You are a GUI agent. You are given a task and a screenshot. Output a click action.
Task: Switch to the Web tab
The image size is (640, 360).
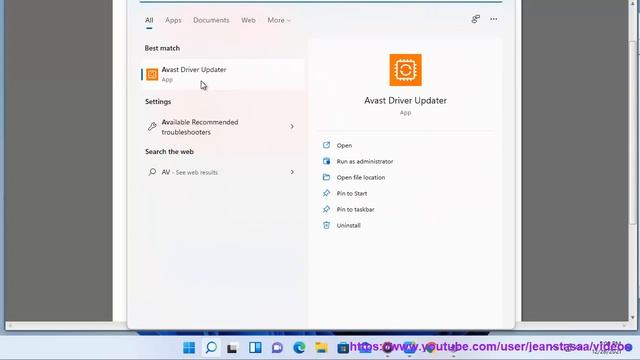(248, 20)
